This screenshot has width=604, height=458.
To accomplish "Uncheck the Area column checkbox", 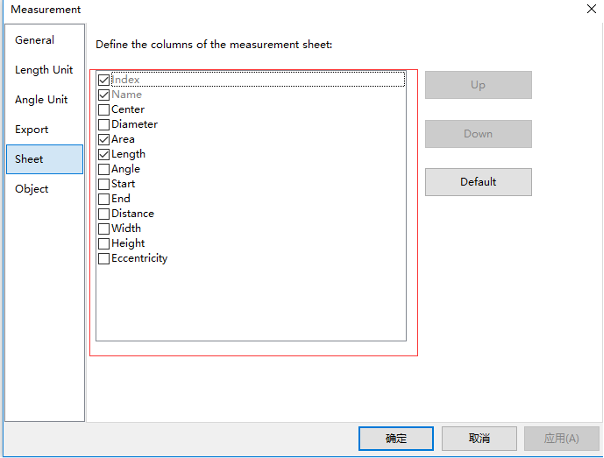I will click(104, 140).
